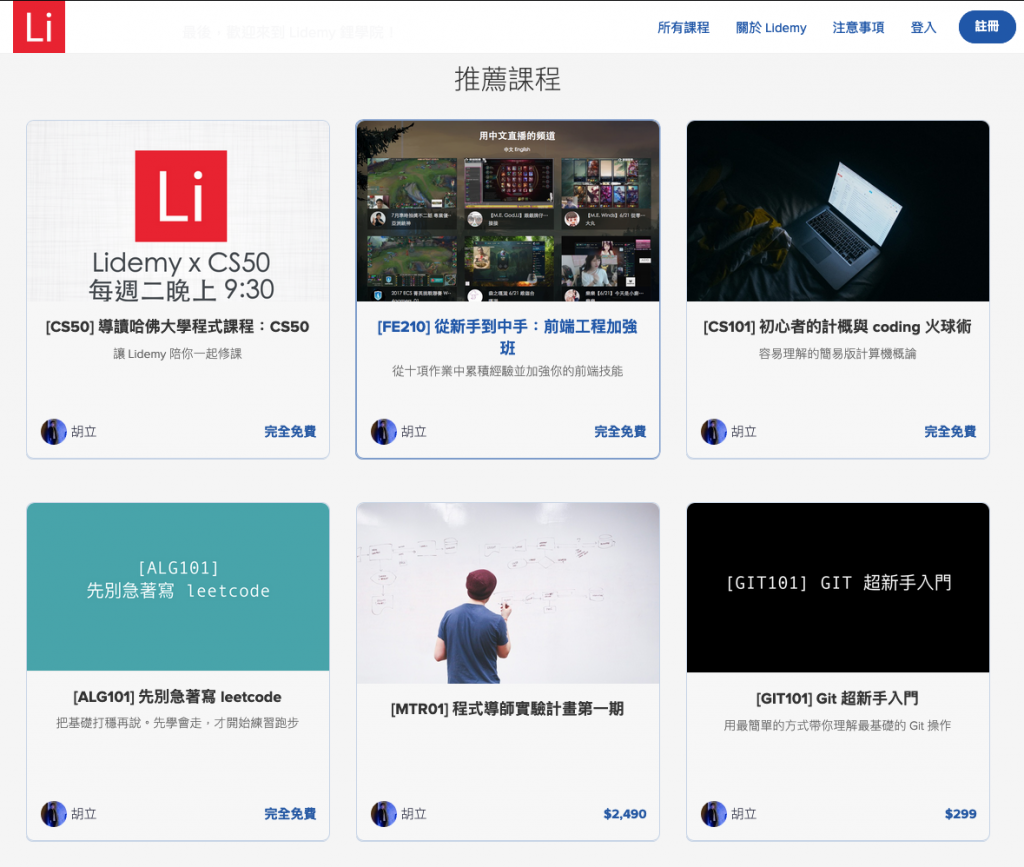Click author name 胡立 in CS101 card
This screenshot has height=867, width=1024.
coord(744,432)
